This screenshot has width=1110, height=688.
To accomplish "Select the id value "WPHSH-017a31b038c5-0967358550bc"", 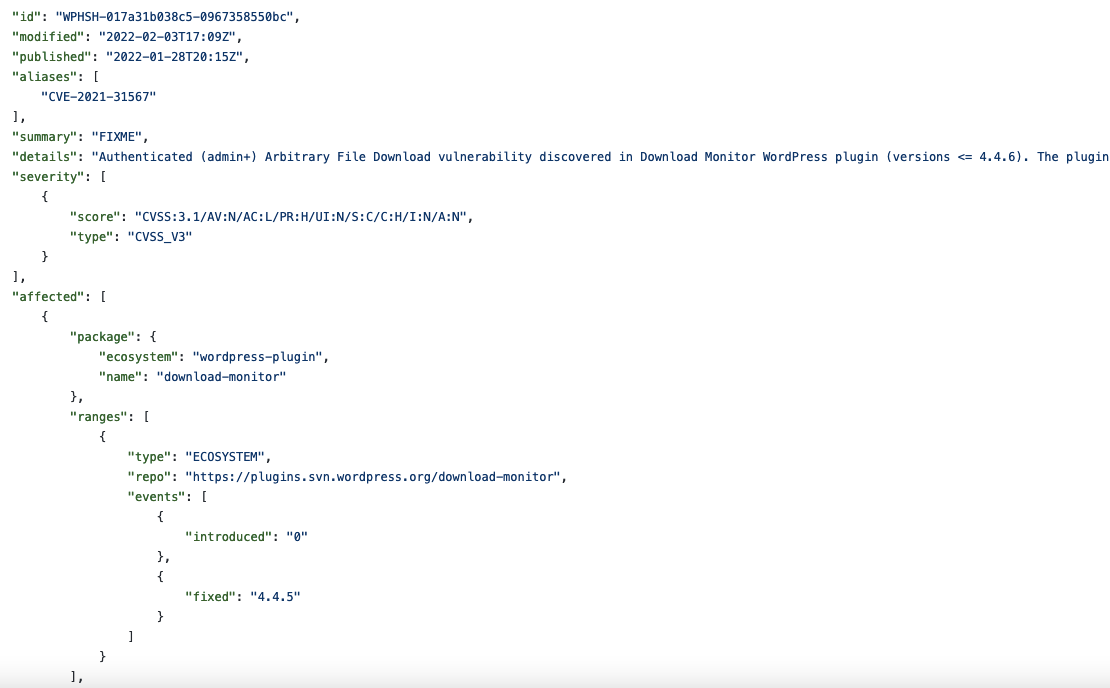I will click(174, 16).
